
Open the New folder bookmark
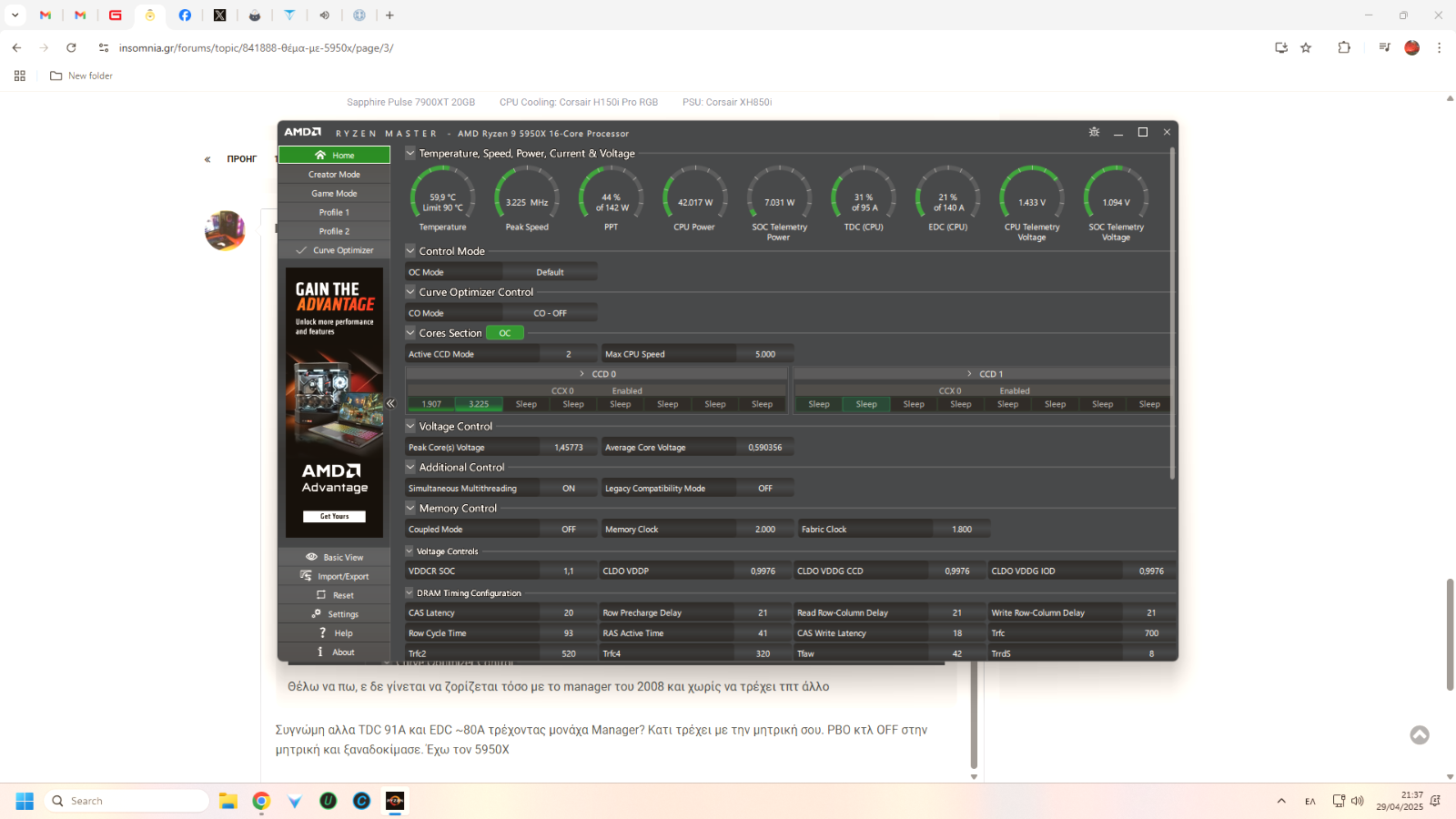coord(82,76)
